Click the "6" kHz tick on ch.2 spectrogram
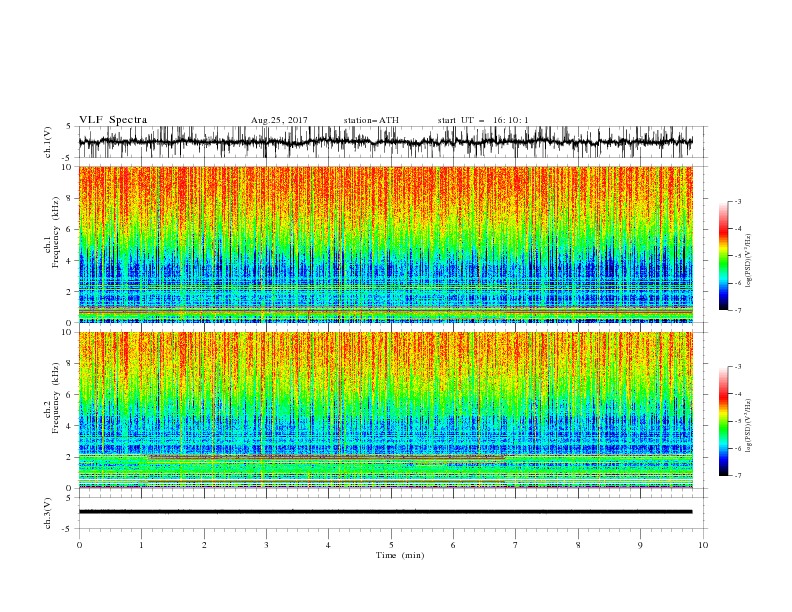Image resolution: width=792 pixels, height=612 pixels. (71, 395)
